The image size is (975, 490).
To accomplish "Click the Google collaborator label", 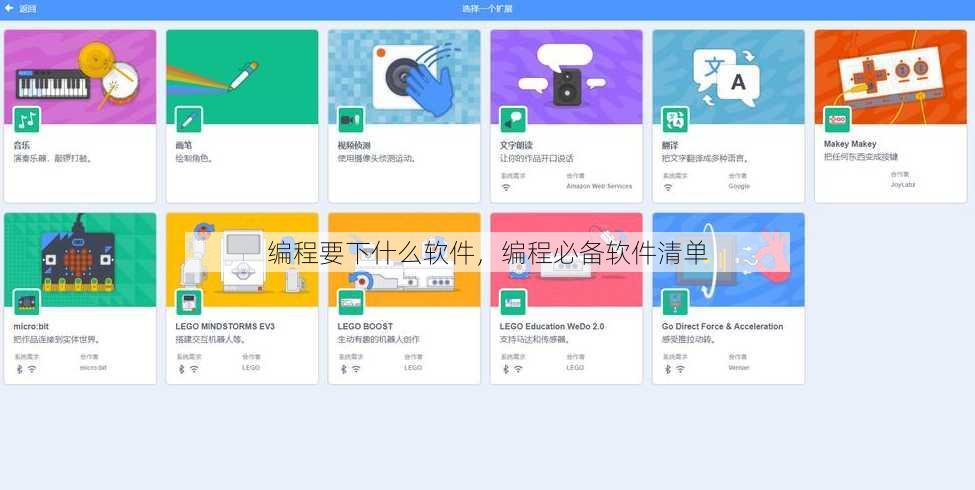I will 739,186.
